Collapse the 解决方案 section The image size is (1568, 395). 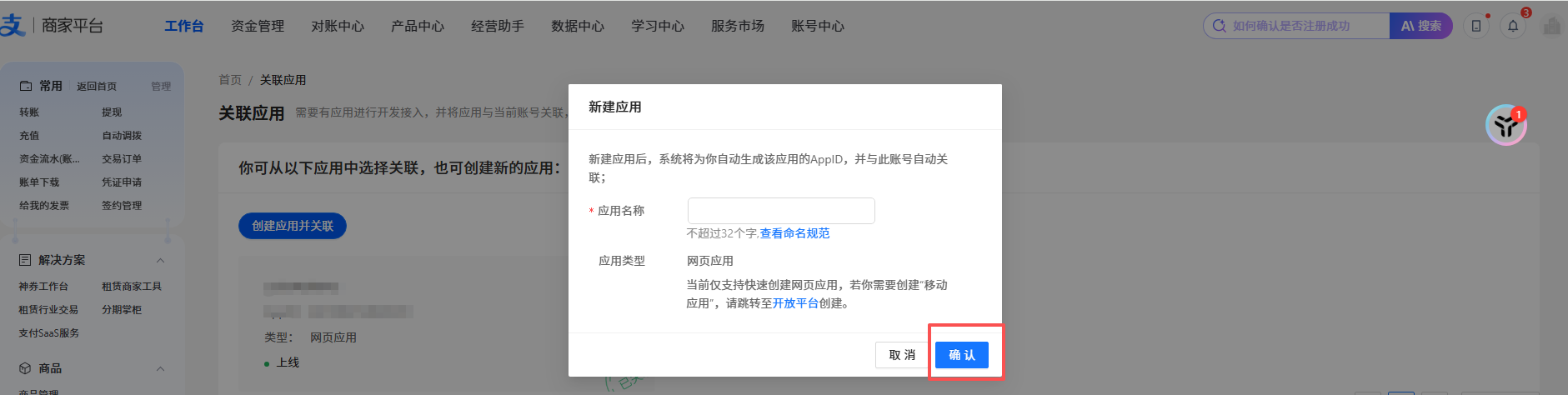(x=160, y=261)
